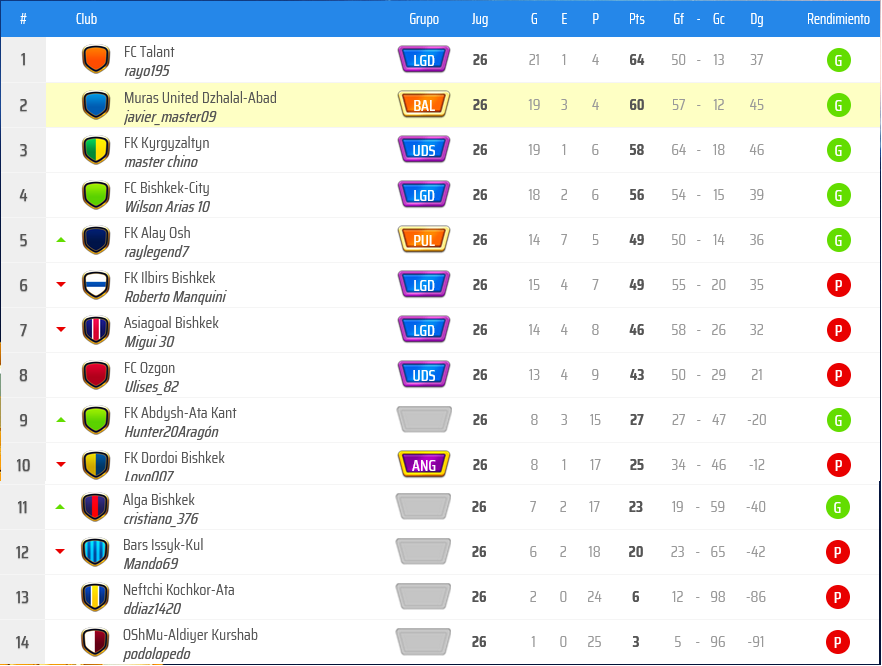This screenshot has height=666, width=882.
Task: Select the FC Ozgon team shield
Action: 96,374
